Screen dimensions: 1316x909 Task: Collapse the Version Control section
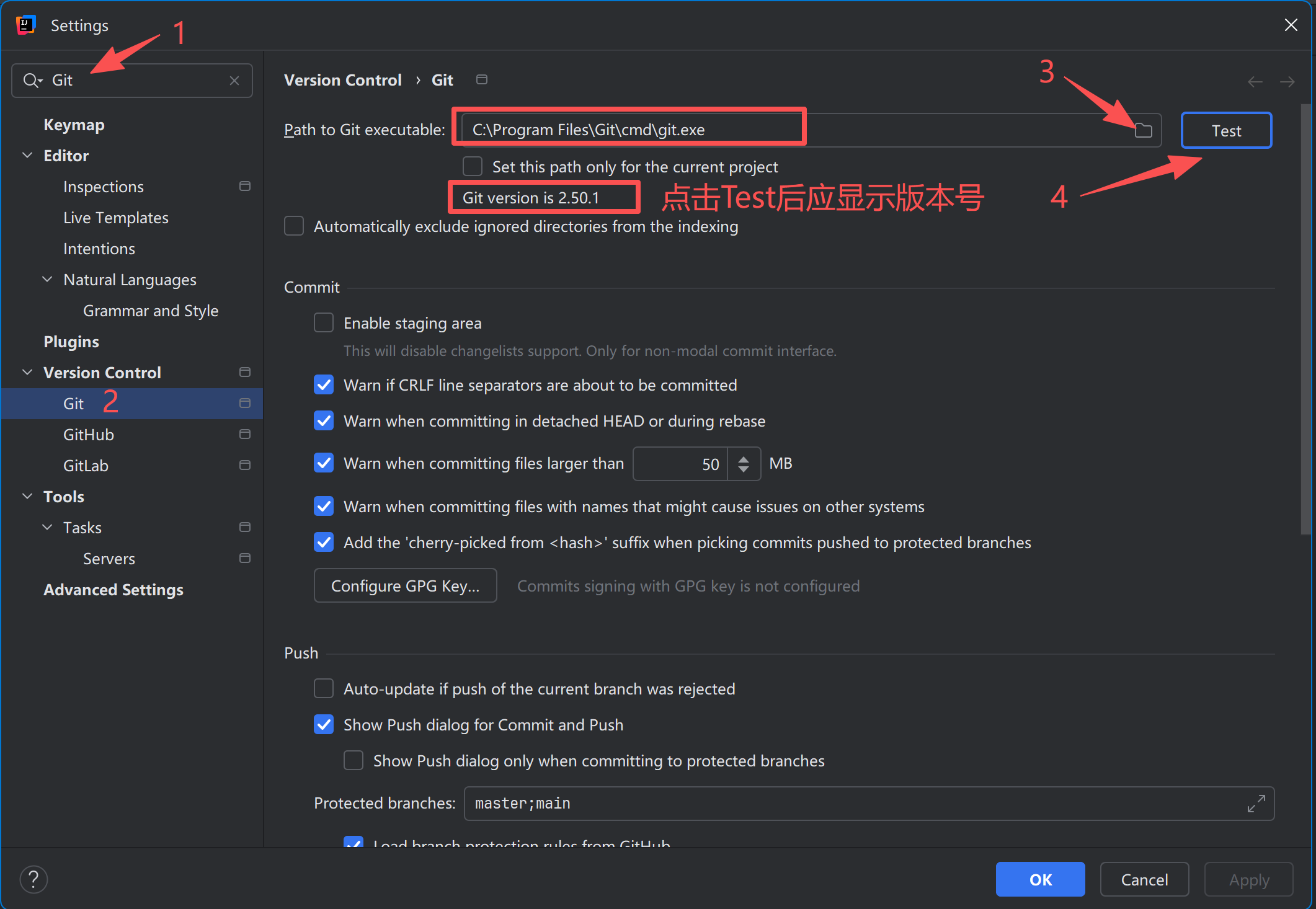(27, 373)
